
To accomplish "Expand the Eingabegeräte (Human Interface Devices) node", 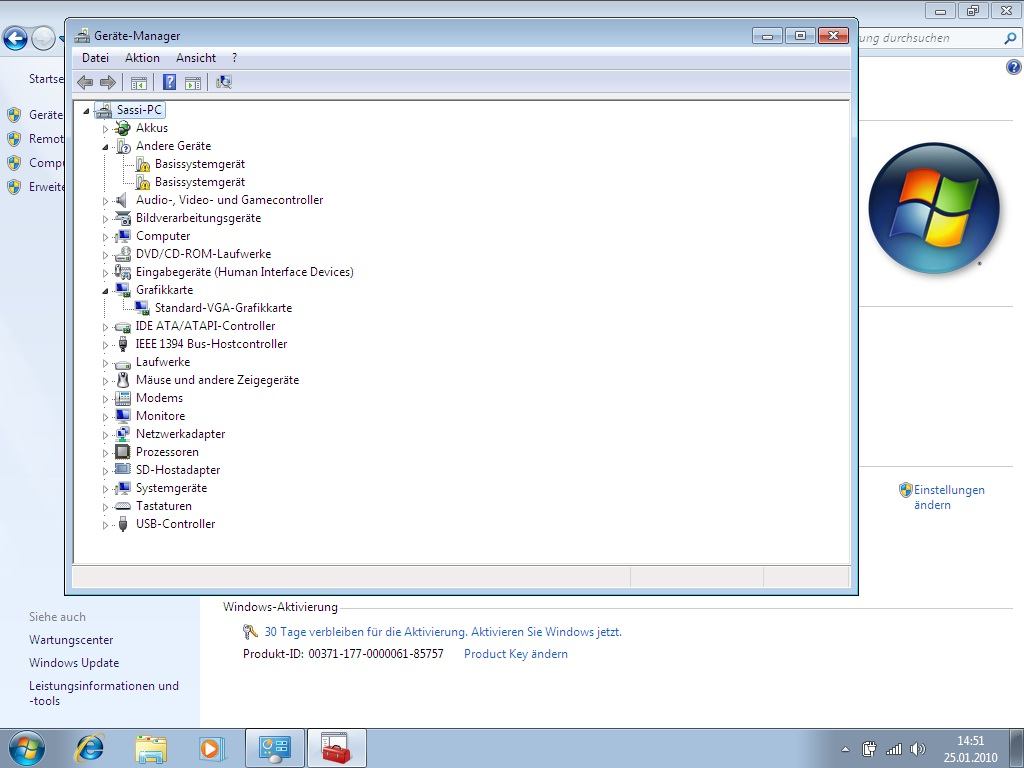I will click(105, 273).
